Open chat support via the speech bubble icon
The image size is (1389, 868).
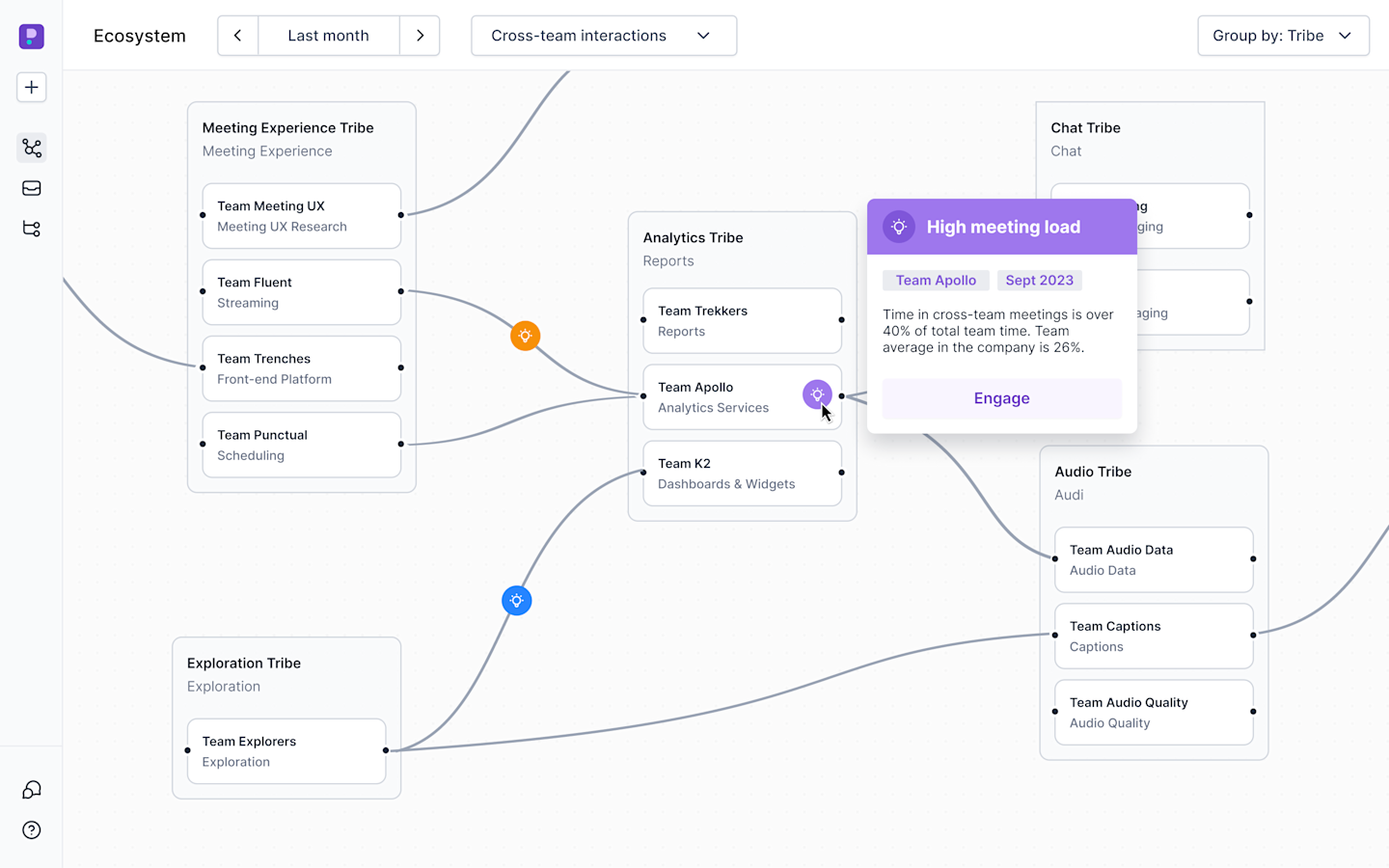pyautogui.click(x=31, y=789)
